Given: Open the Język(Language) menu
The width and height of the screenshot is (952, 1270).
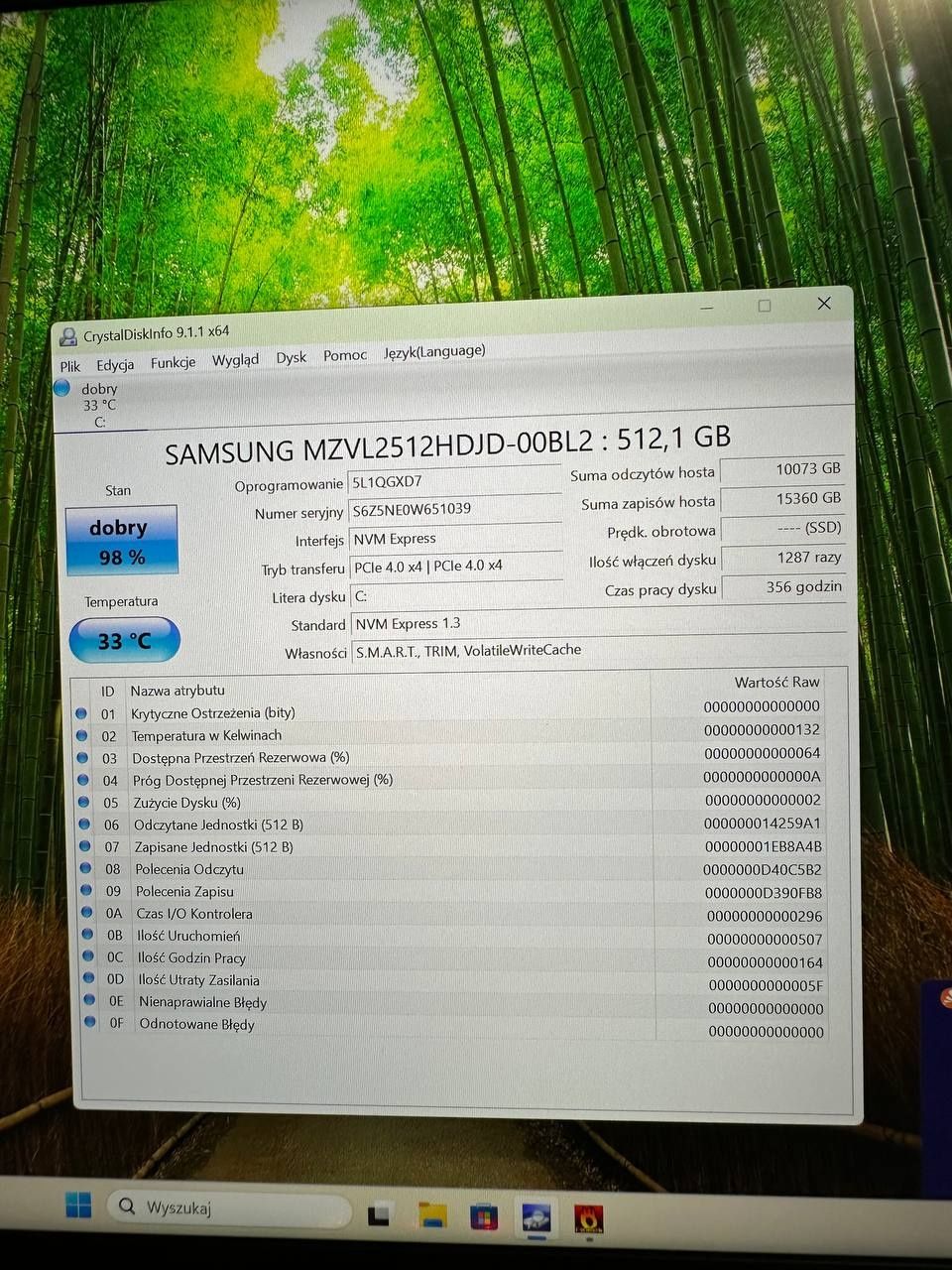Looking at the screenshot, I should click(434, 351).
